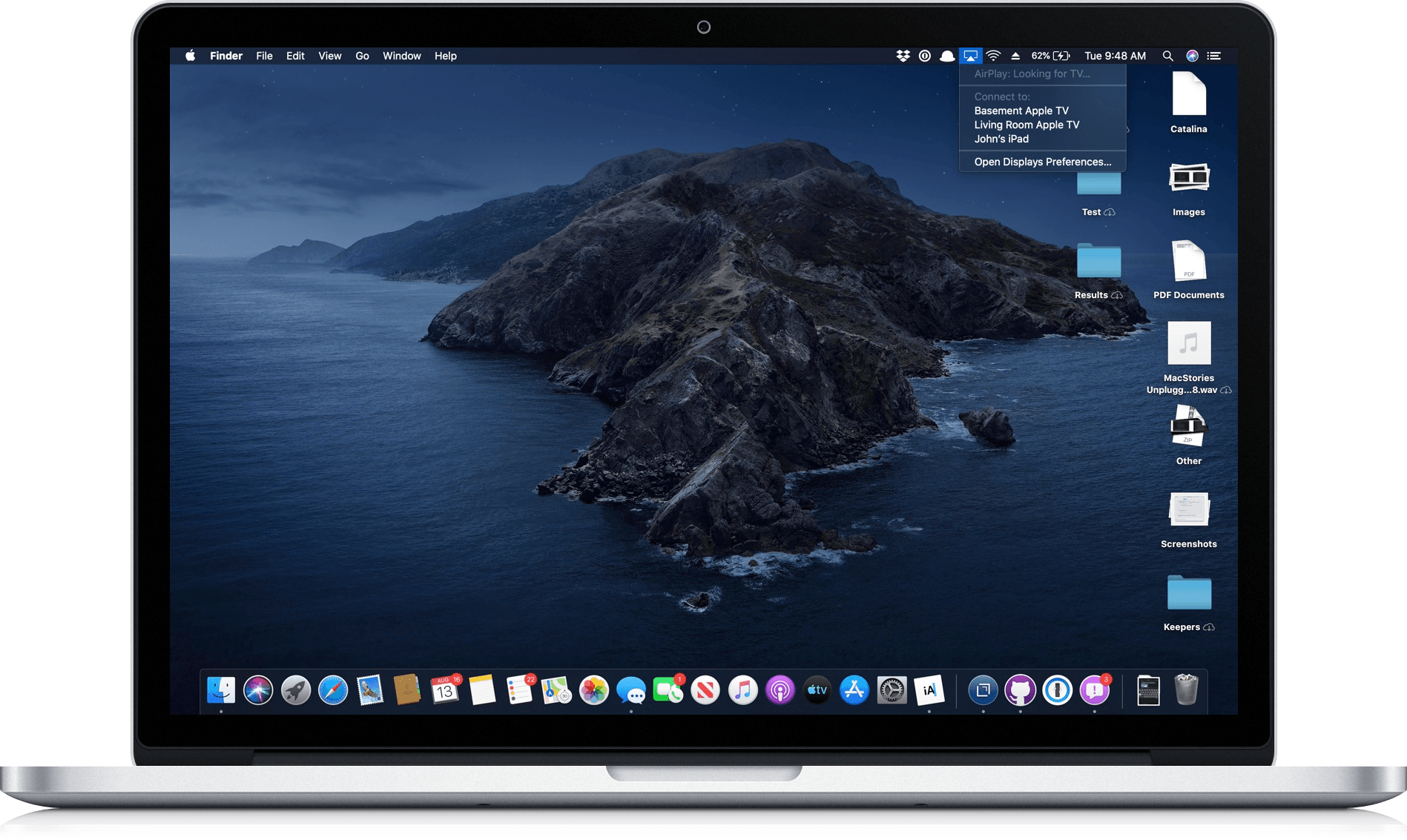Click the Spotlight search icon in the menu bar
This screenshot has height=840, width=1407.
(1167, 56)
